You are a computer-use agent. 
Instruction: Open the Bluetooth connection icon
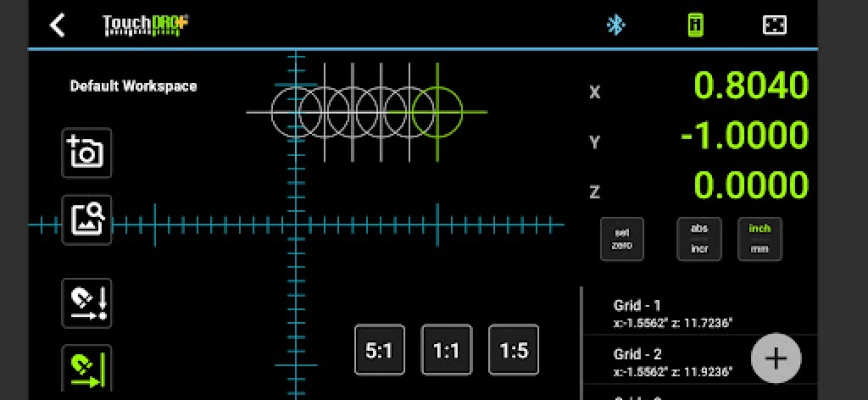(617, 25)
